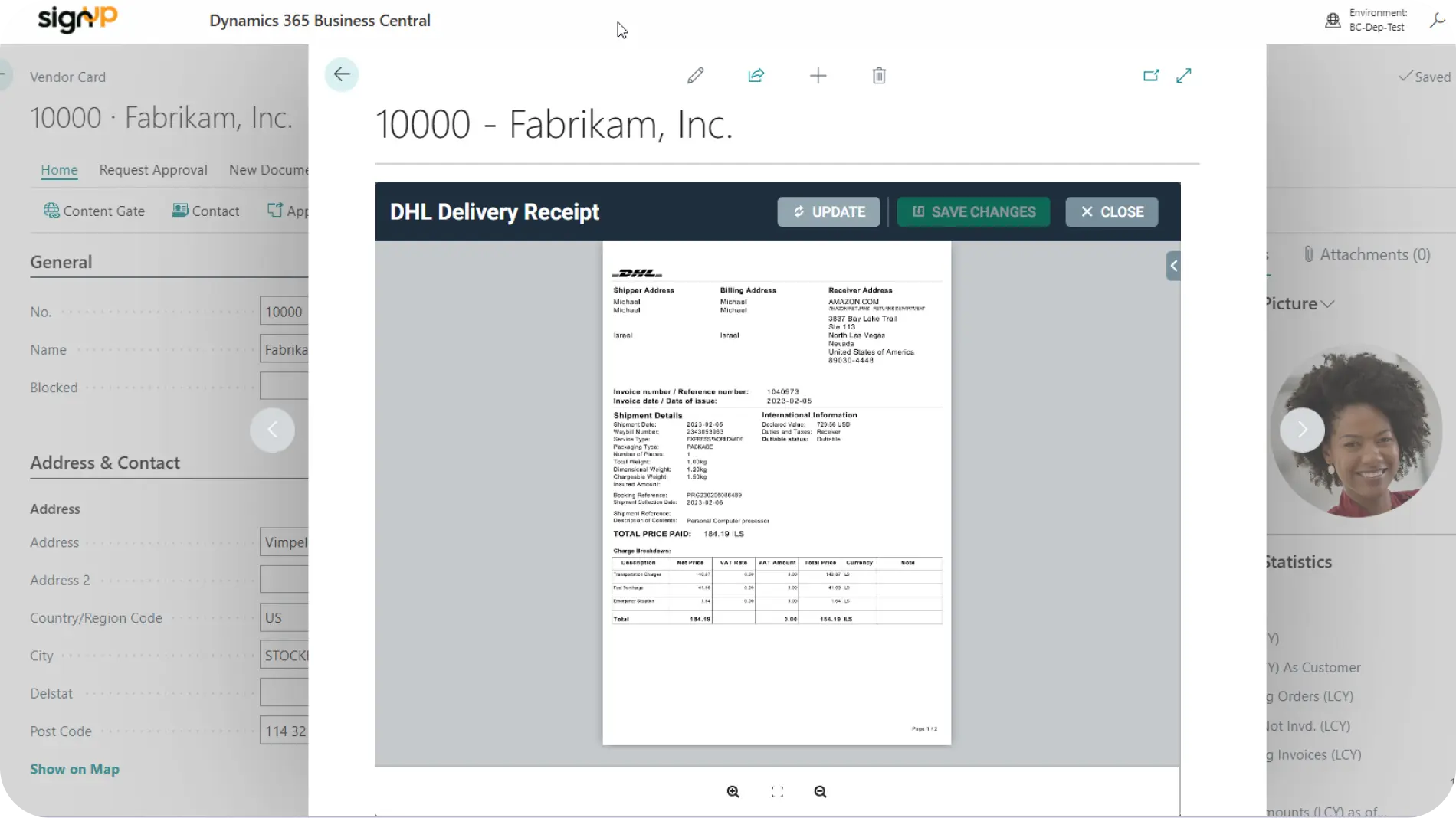Click the Address input field
1456x818 pixels.
[284, 542]
